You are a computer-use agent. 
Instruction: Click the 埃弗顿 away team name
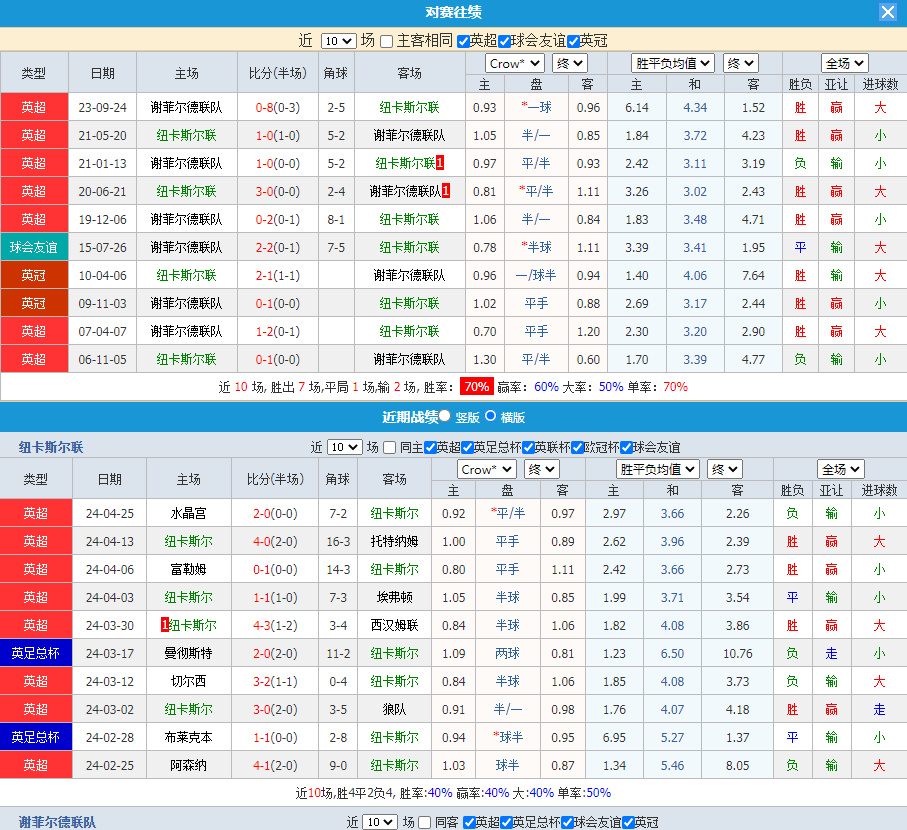point(394,597)
